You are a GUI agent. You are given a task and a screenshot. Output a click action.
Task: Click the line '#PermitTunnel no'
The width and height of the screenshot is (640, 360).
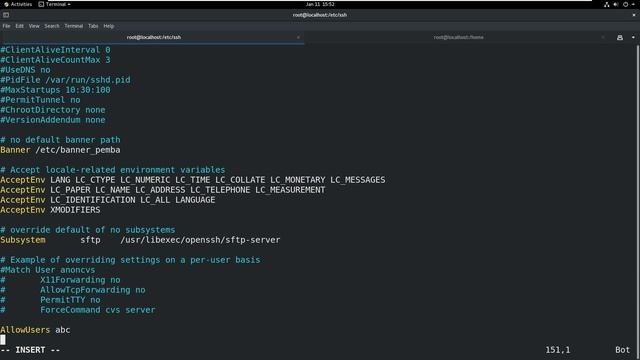(x=40, y=100)
